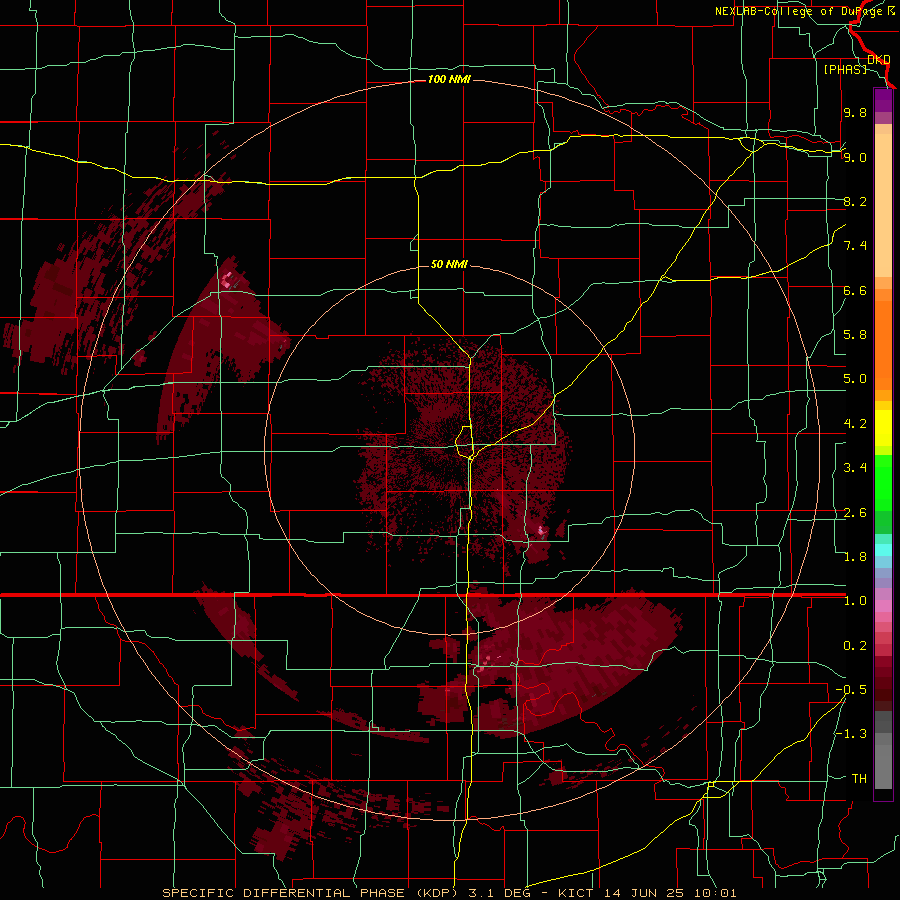Click the 5.0 scale value
This screenshot has width=900, height=900.
coord(855,379)
